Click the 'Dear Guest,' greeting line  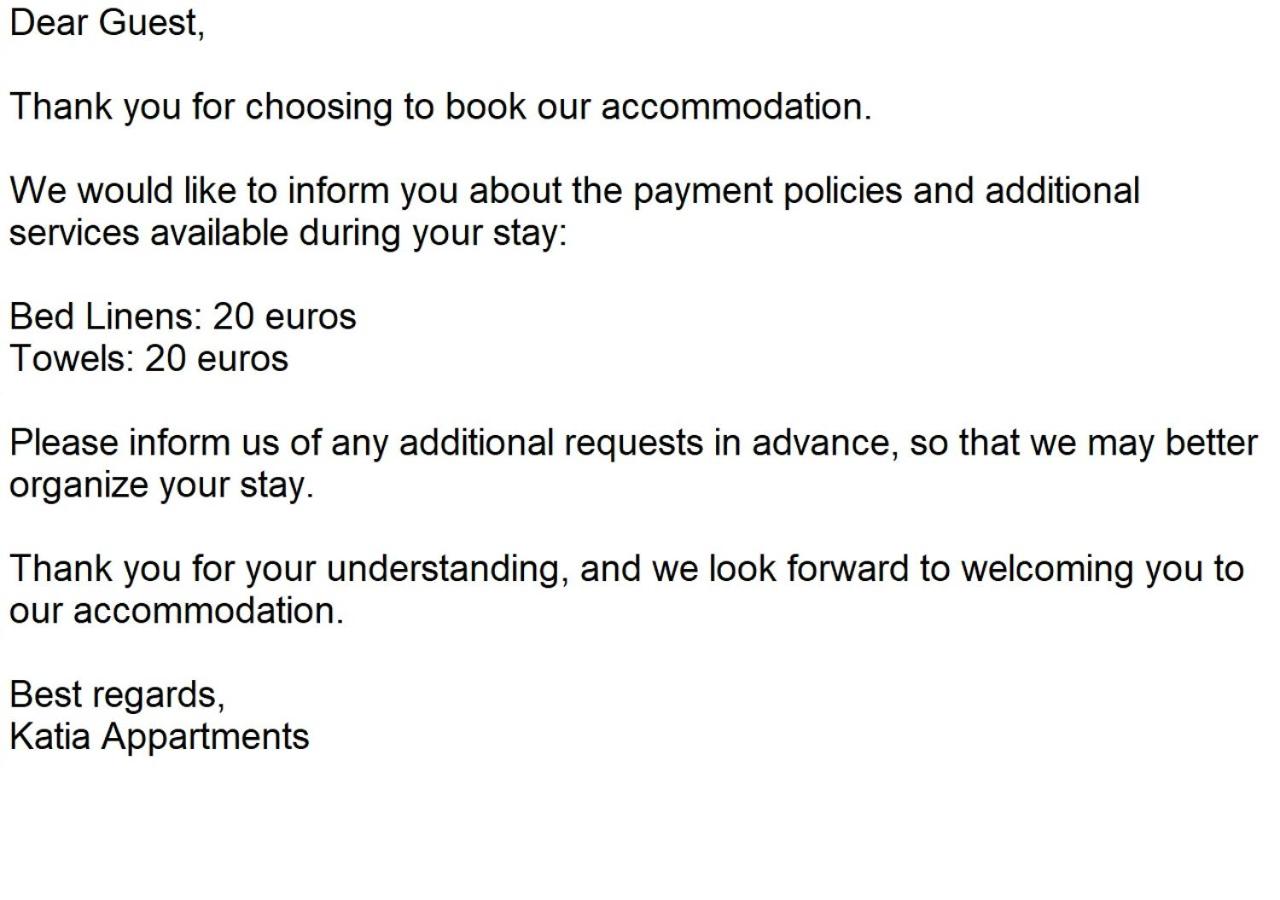point(107,22)
